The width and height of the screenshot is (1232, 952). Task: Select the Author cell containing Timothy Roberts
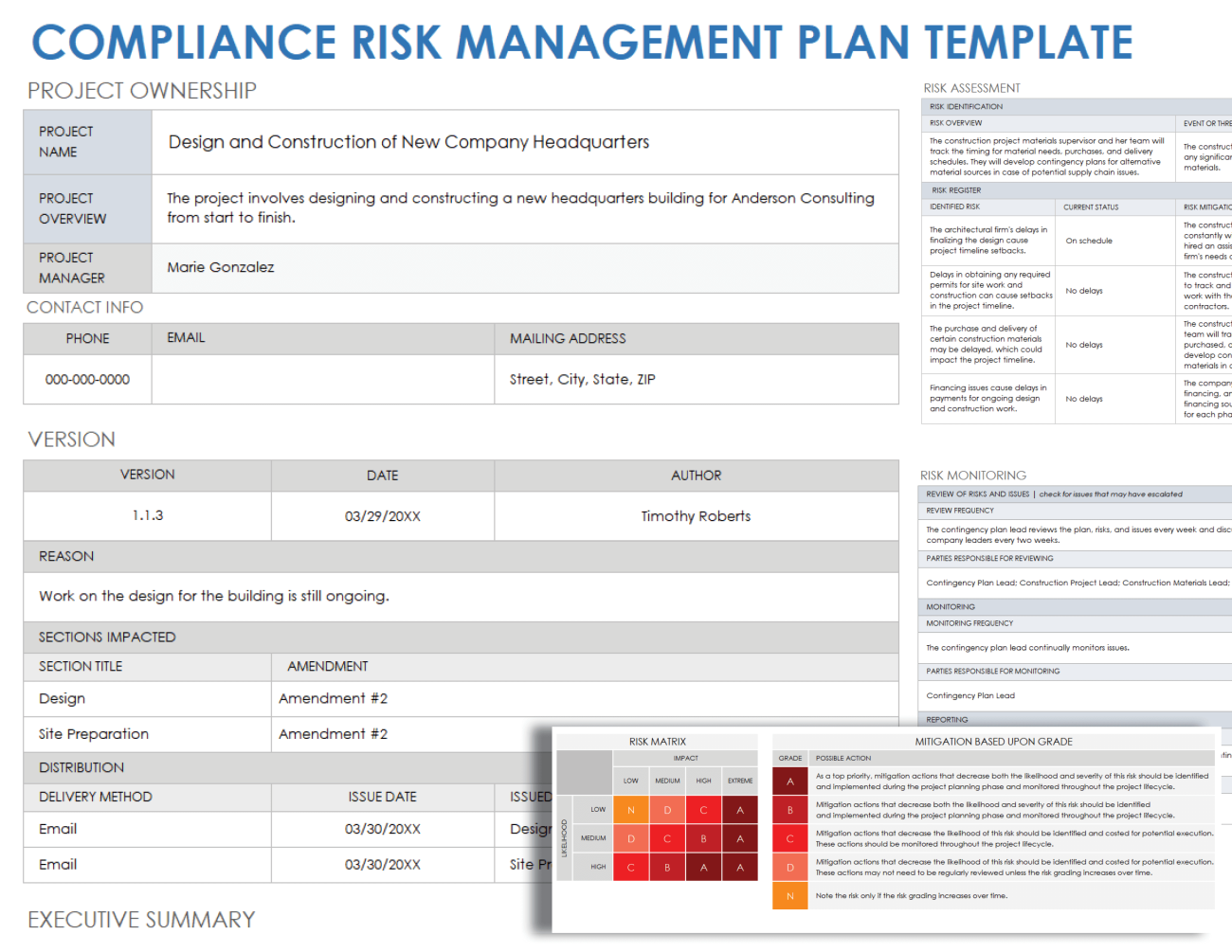click(697, 515)
